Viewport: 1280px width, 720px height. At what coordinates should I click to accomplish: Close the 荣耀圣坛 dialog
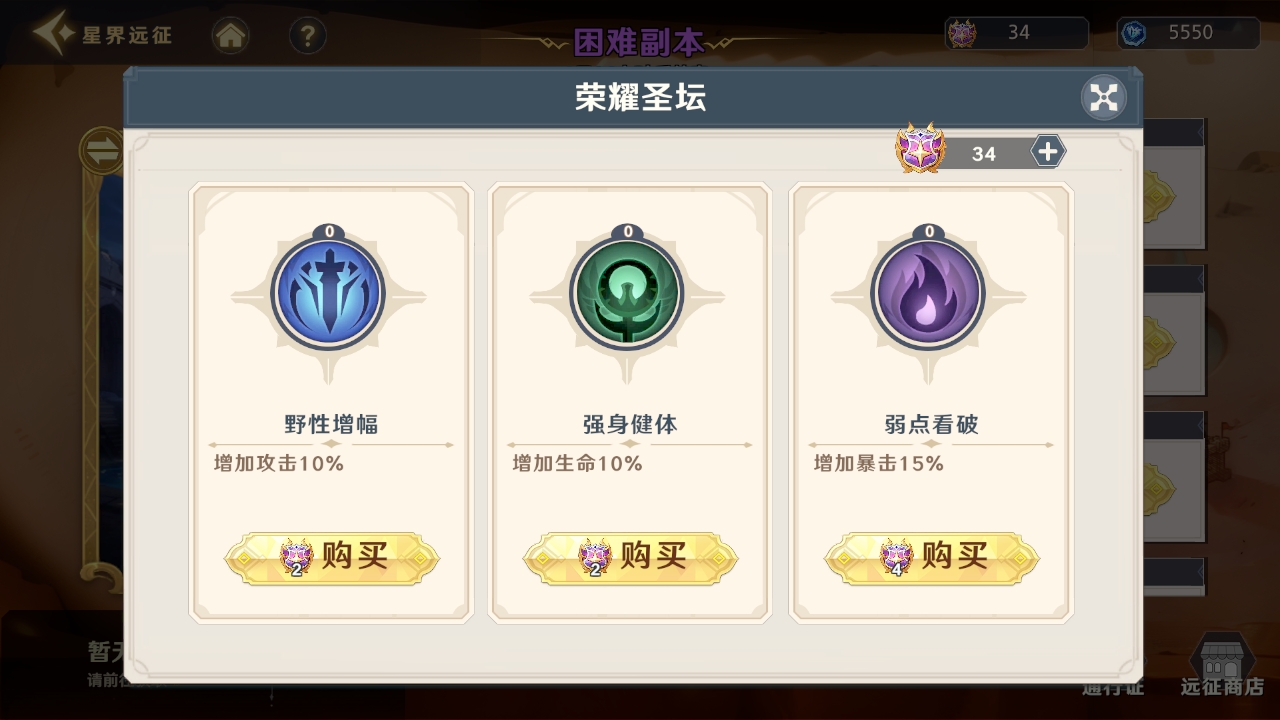pyautogui.click(x=1104, y=97)
